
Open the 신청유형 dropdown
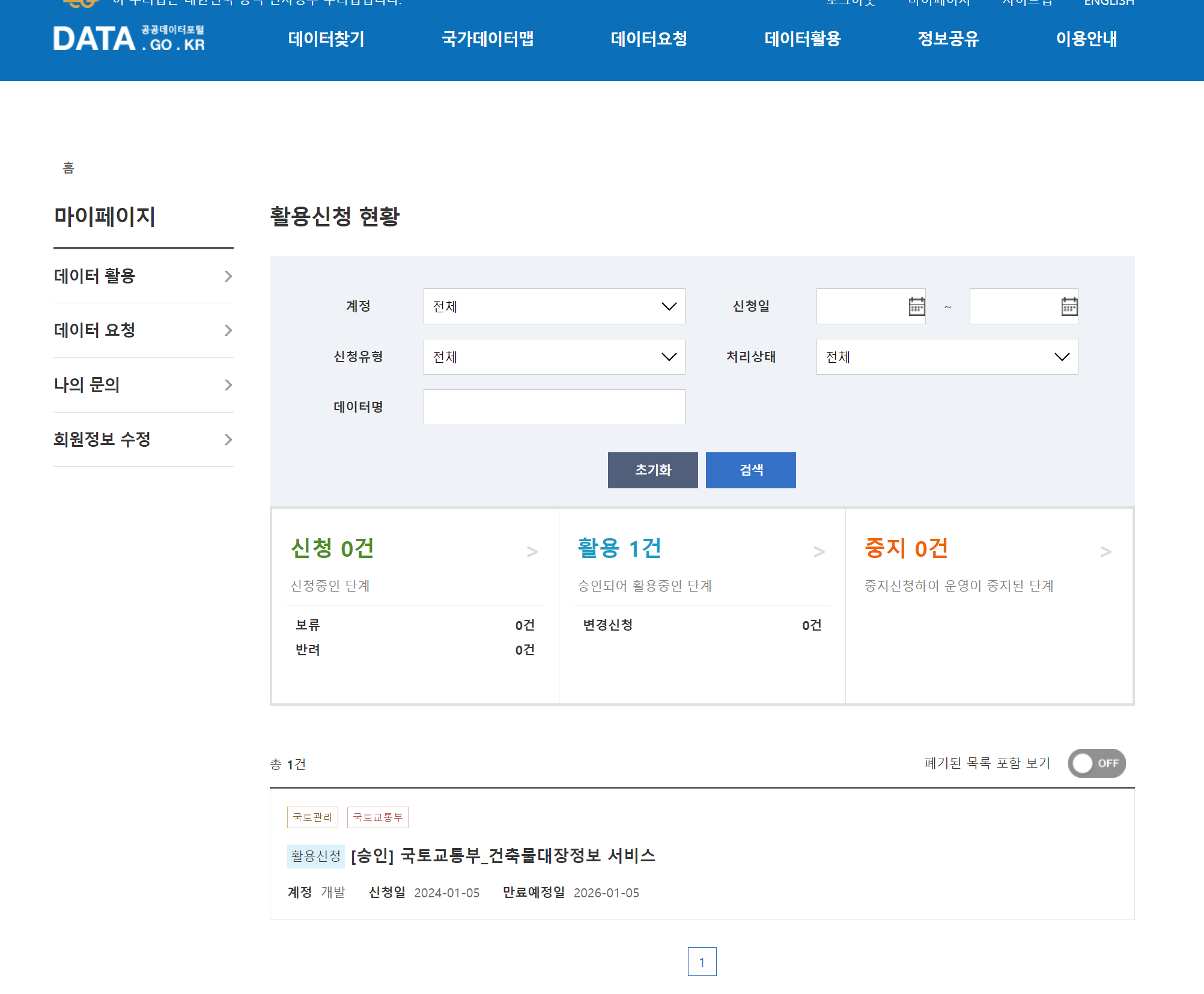554,357
